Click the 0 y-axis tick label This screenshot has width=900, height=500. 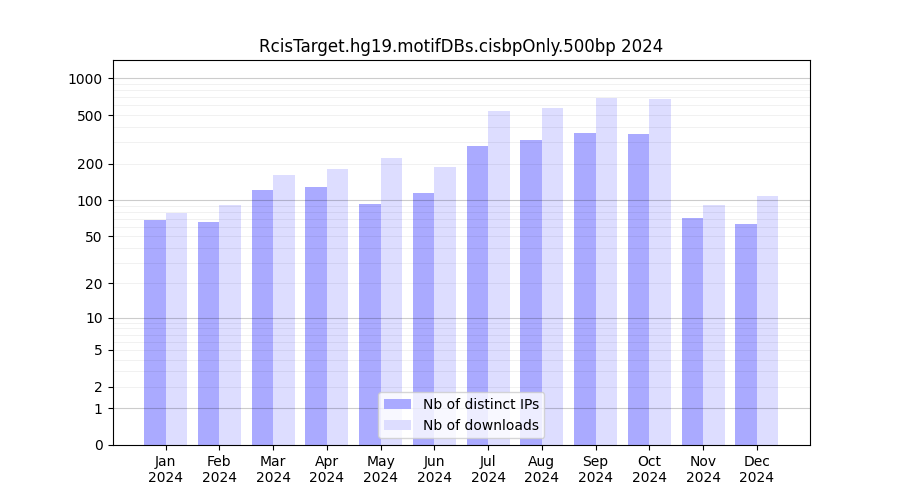pos(98,445)
